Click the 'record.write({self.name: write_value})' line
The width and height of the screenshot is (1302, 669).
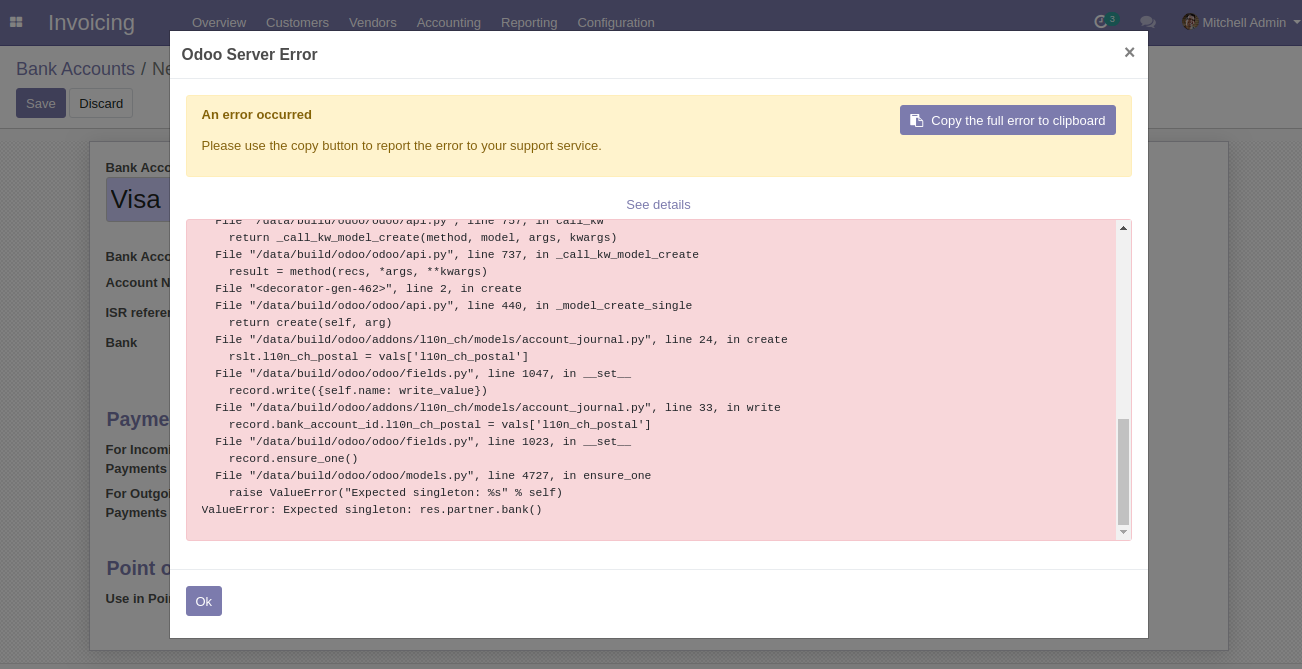pos(358,391)
